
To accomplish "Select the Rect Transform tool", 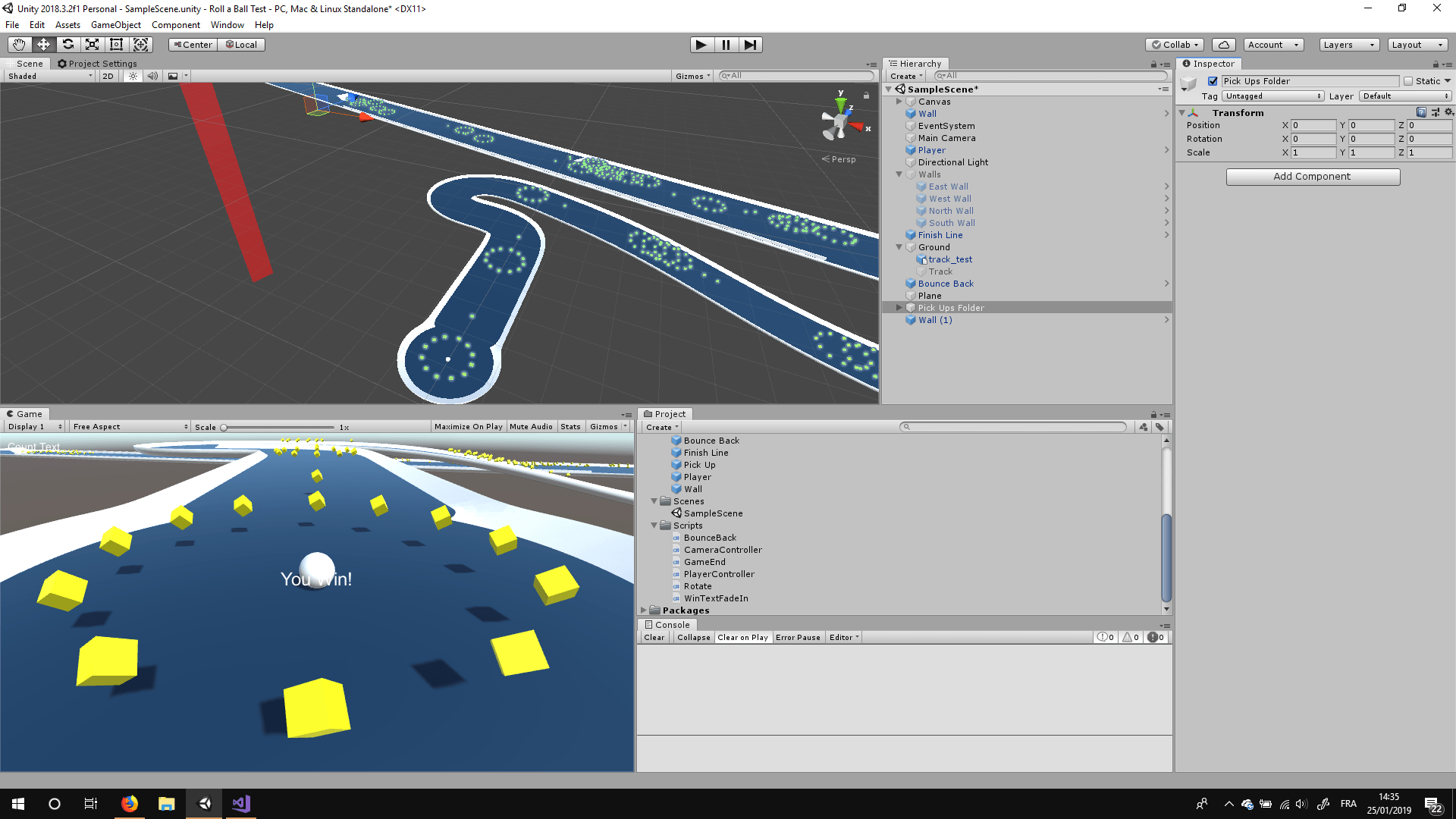I will point(116,45).
